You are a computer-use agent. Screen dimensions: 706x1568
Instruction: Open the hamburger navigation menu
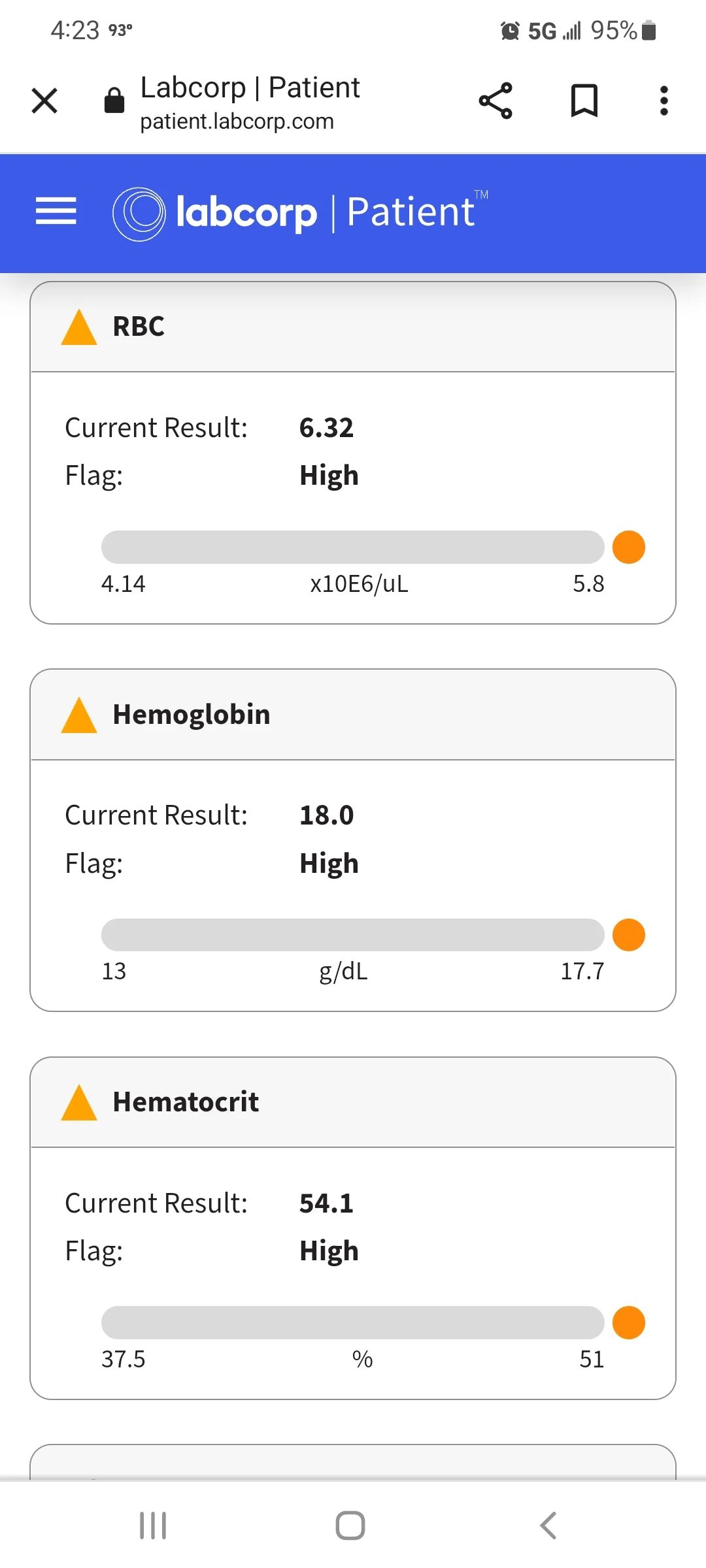point(56,211)
